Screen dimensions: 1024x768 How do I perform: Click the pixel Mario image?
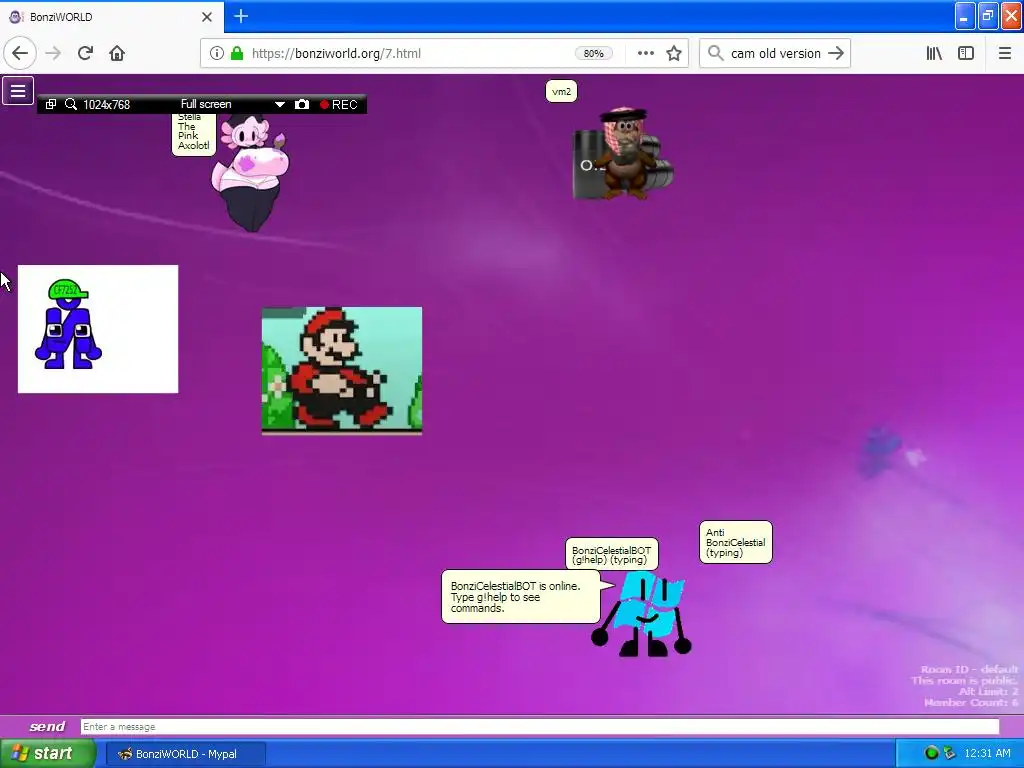342,370
